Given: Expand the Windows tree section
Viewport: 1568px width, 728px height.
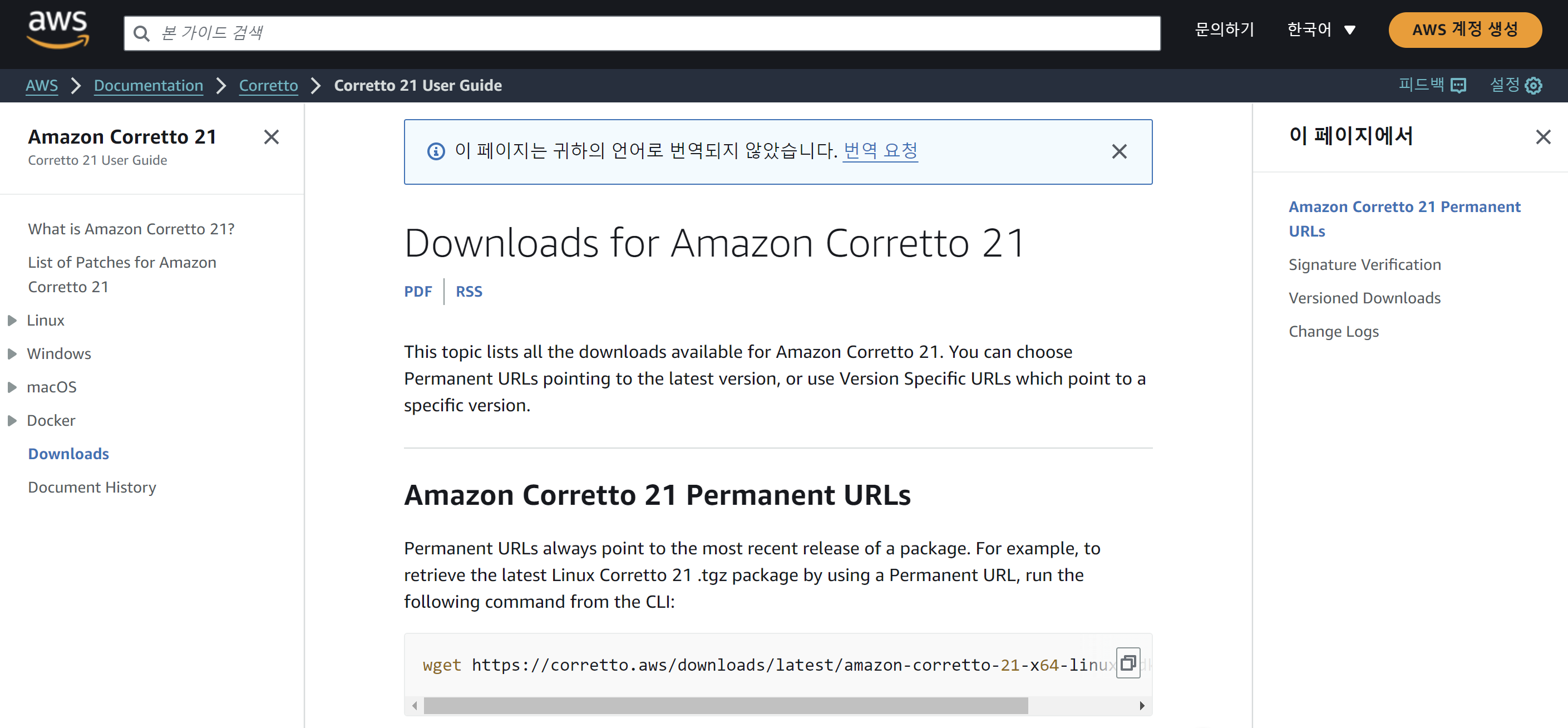Looking at the screenshot, I should [12, 353].
